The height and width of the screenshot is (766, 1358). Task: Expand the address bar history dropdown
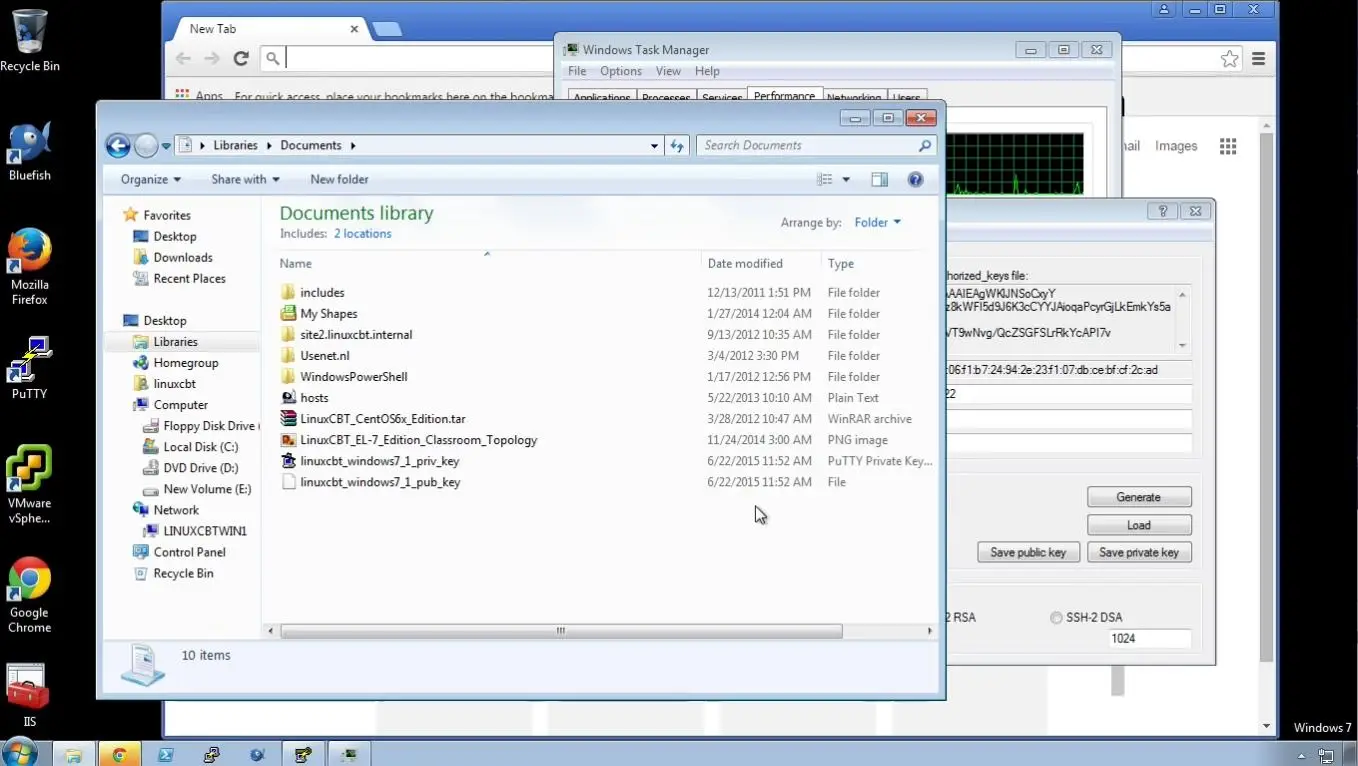(654, 146)
